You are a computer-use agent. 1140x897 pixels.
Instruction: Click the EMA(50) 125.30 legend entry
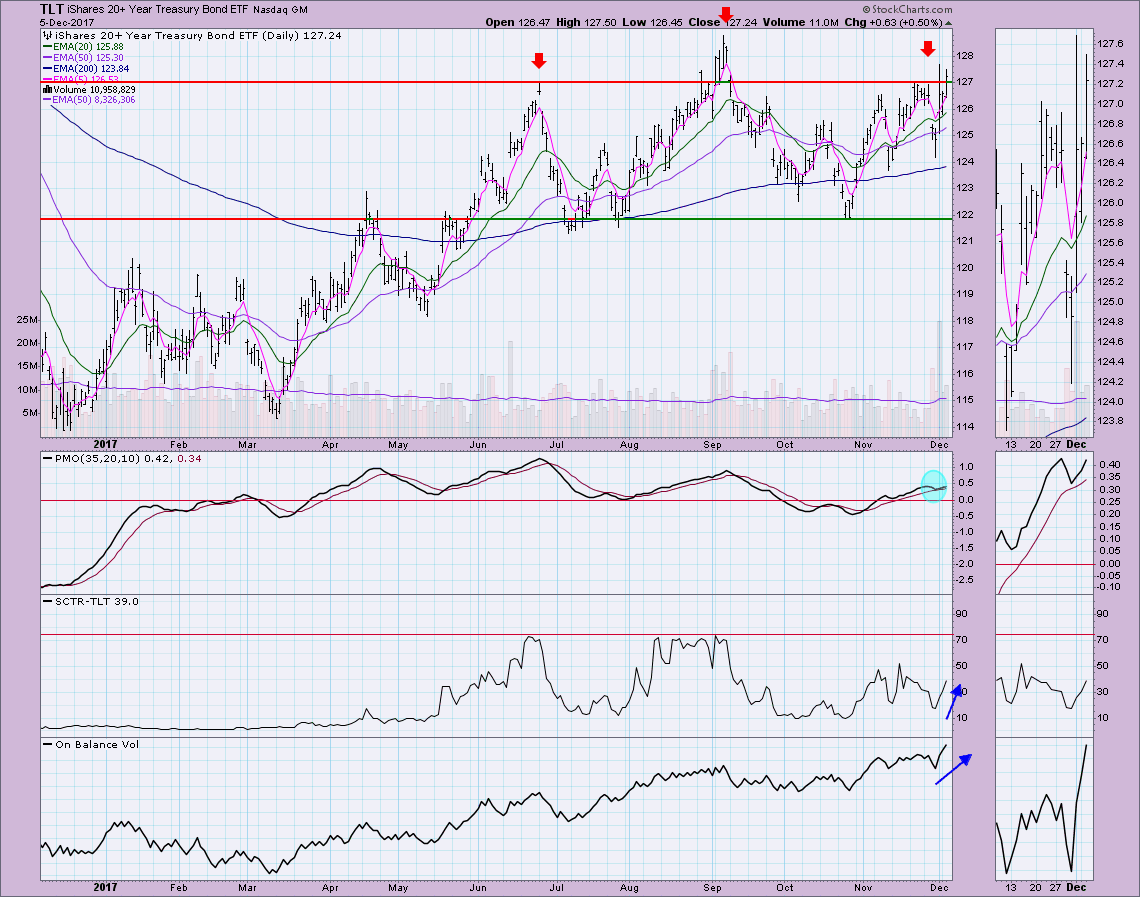coord(88,57)
